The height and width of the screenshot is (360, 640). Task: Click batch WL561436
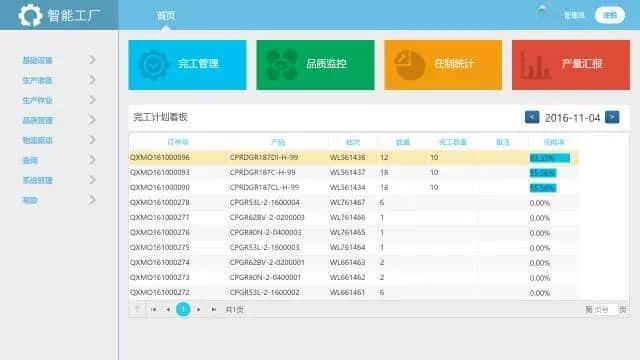(x=347, y=157)
